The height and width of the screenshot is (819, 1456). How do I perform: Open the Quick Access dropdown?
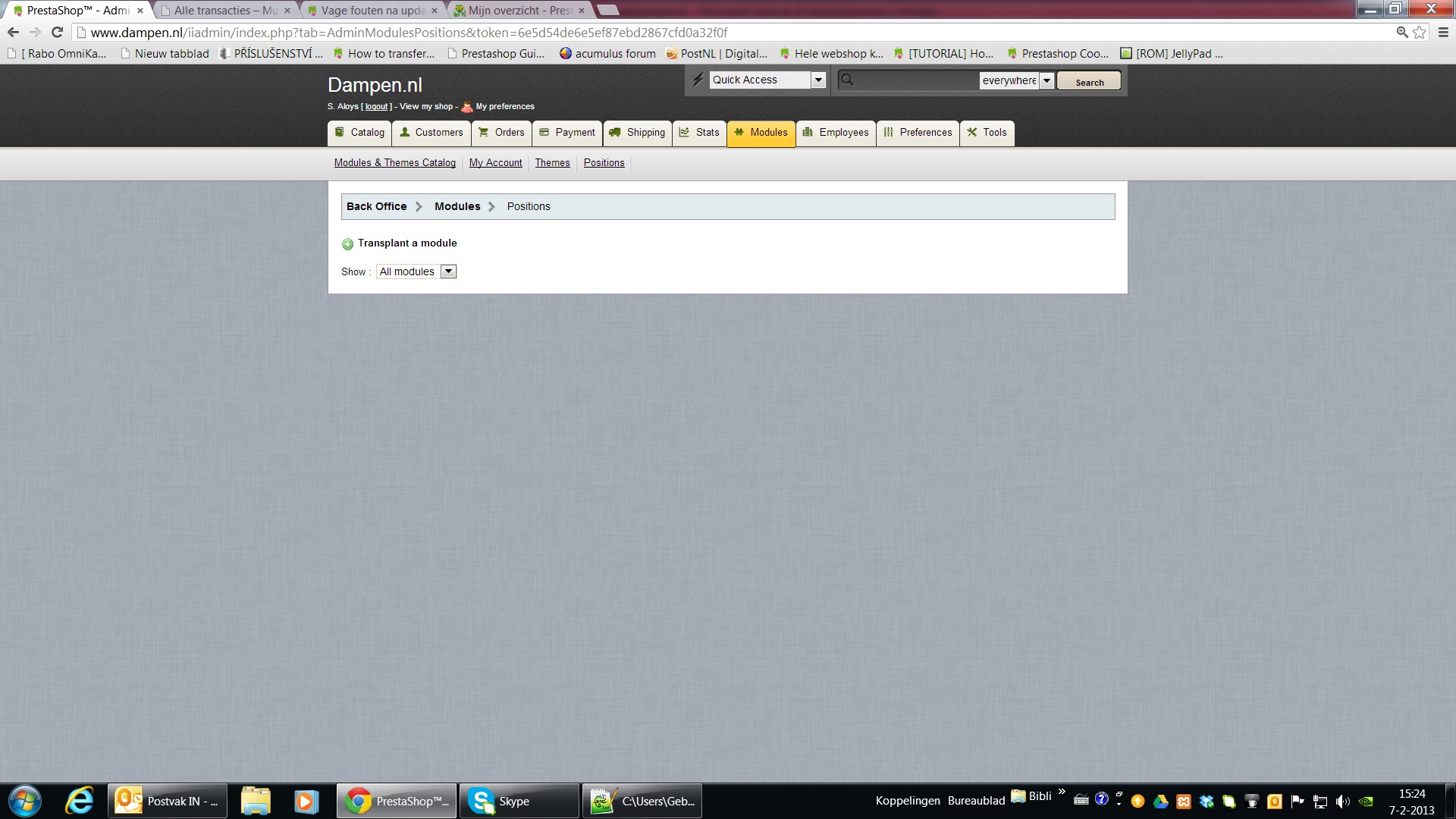click(817, 80)
